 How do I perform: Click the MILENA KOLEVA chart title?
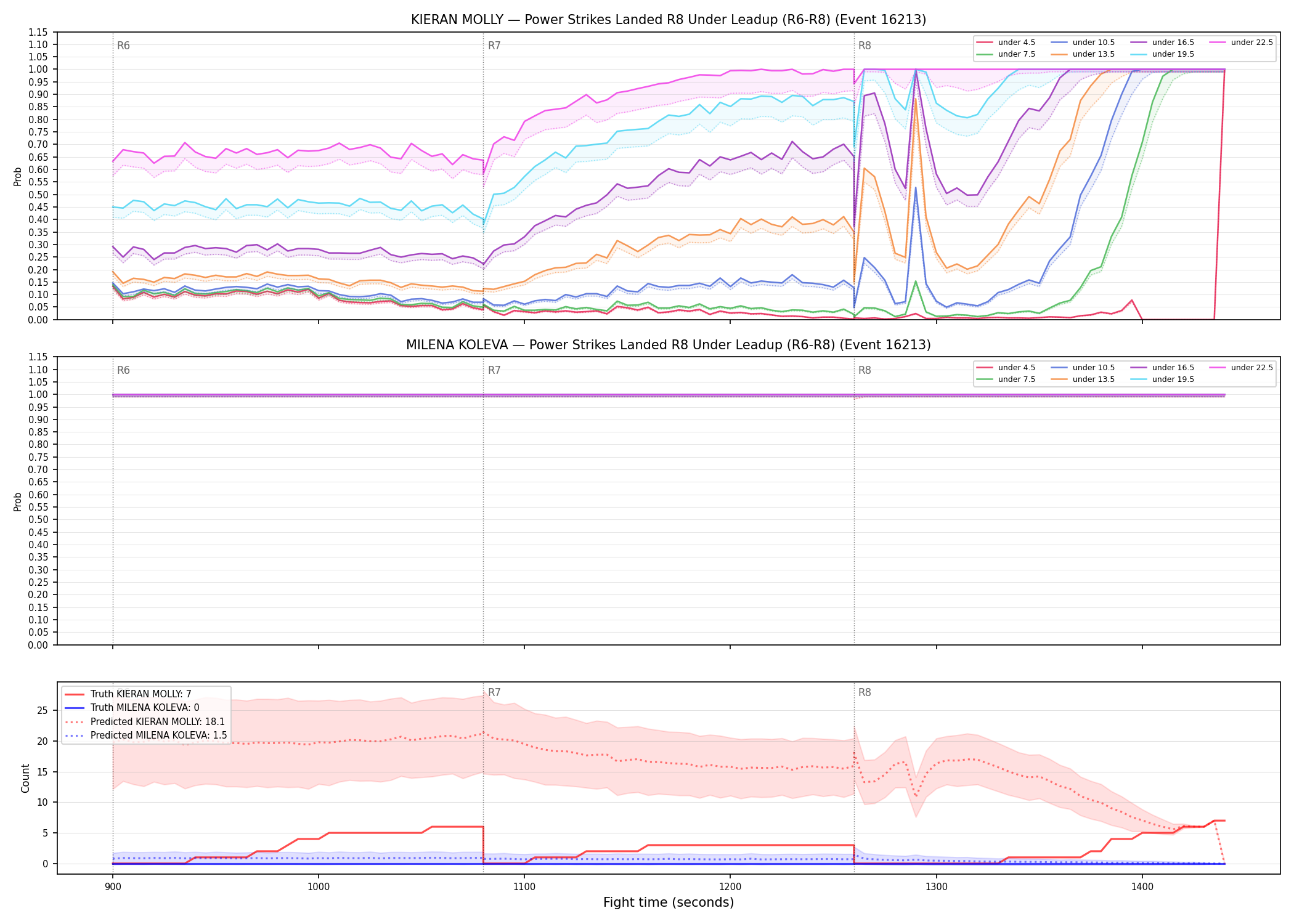pos(669,345)
